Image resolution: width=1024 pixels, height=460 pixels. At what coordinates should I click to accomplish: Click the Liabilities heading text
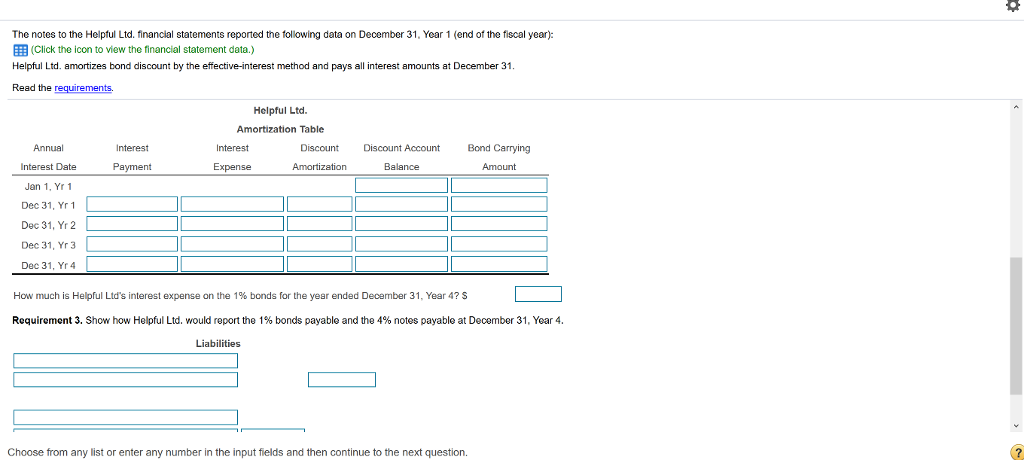218,344
